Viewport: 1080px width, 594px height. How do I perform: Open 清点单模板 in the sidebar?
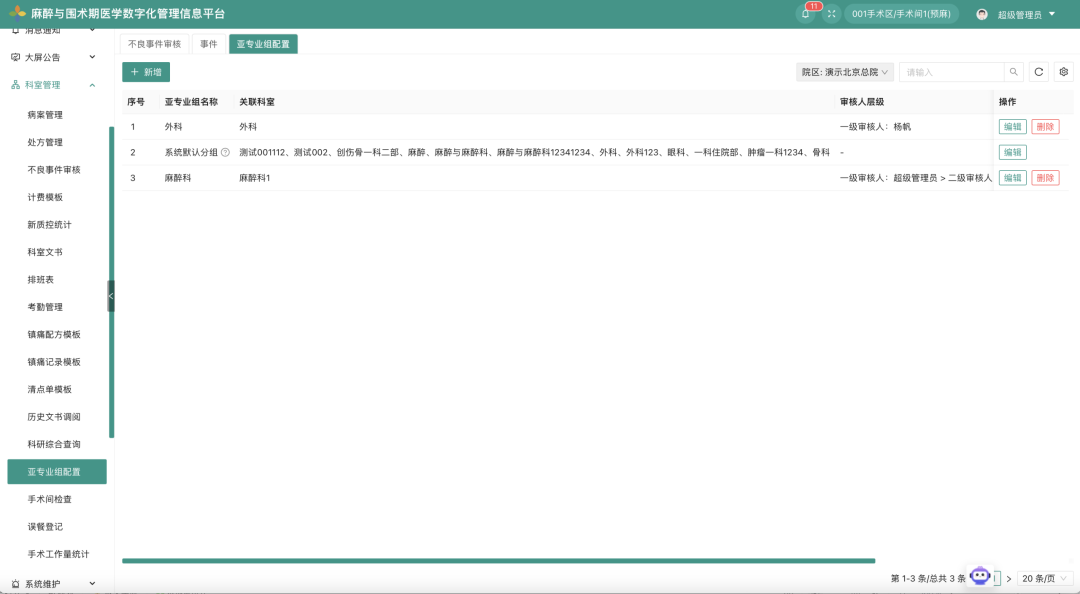pyautogui.click(x=49, y=390)
